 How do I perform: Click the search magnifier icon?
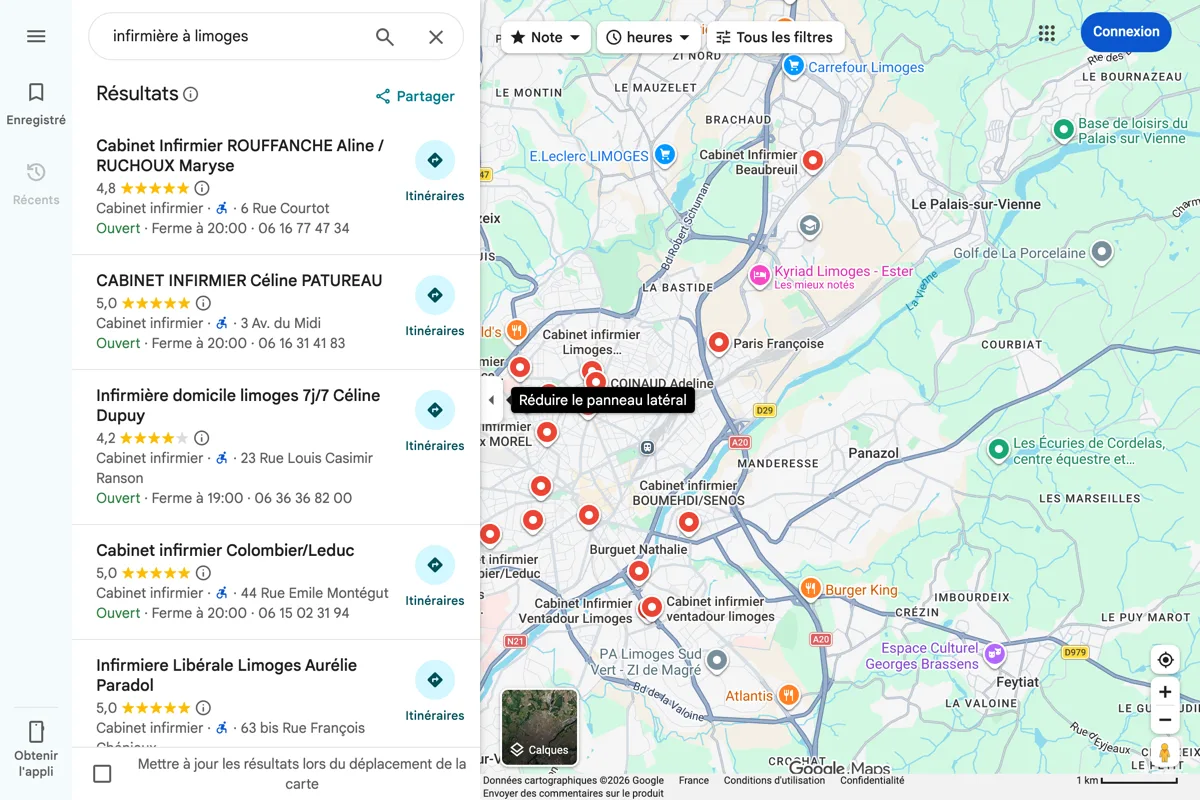[385, 37]
